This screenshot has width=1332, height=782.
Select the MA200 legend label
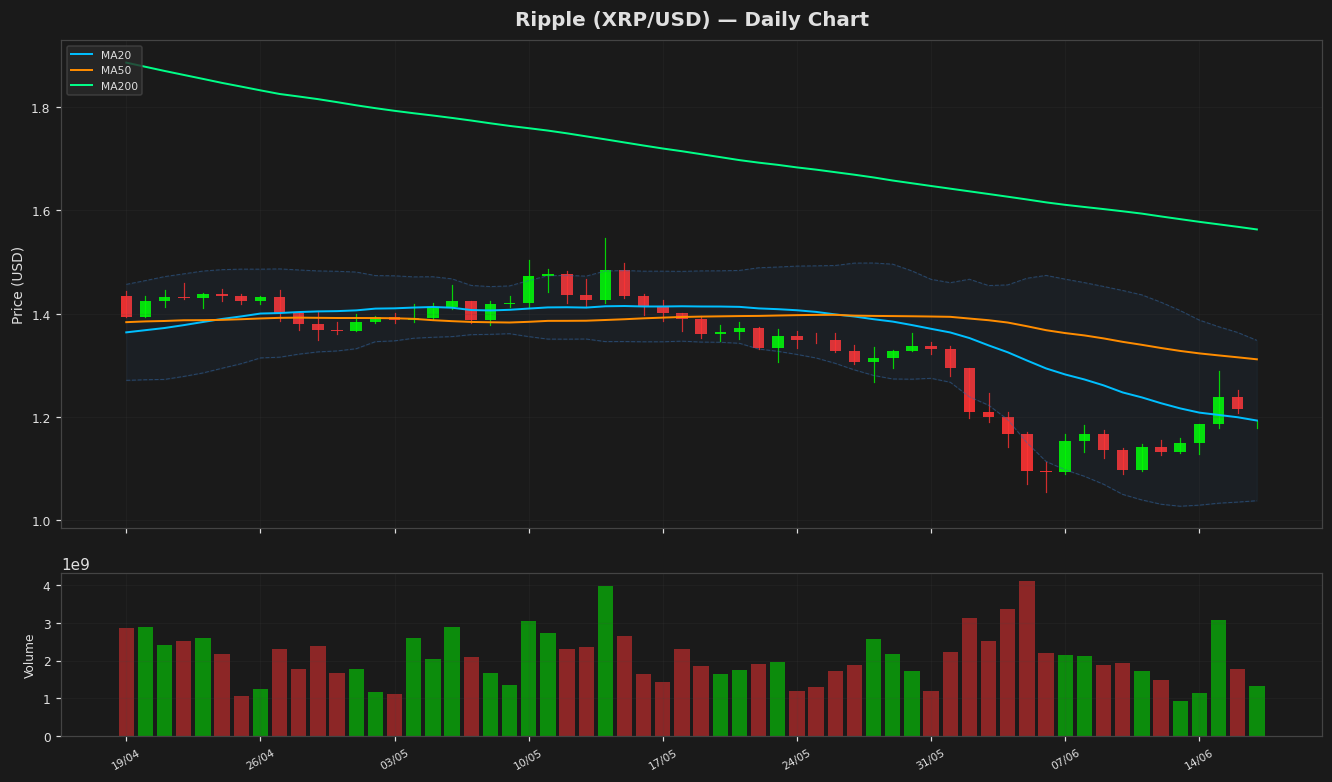coord(119,86)
